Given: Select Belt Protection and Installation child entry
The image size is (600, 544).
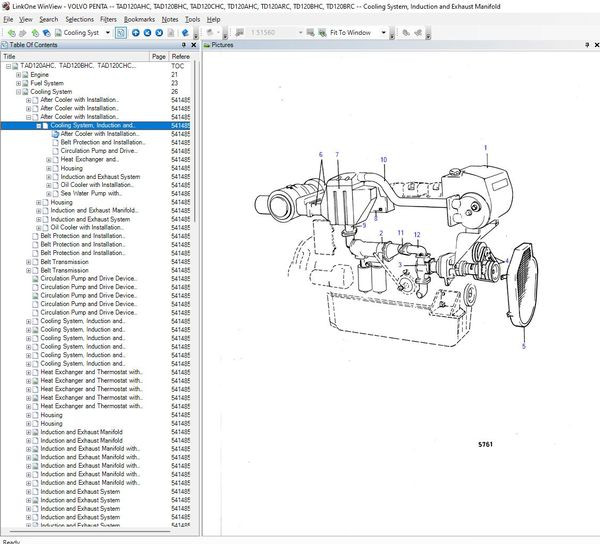Looking at the screenshot, I should [102, 142].
